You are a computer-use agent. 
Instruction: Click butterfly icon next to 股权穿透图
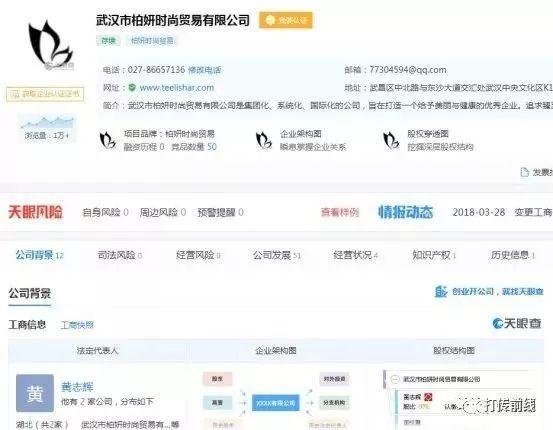(391, 140)
